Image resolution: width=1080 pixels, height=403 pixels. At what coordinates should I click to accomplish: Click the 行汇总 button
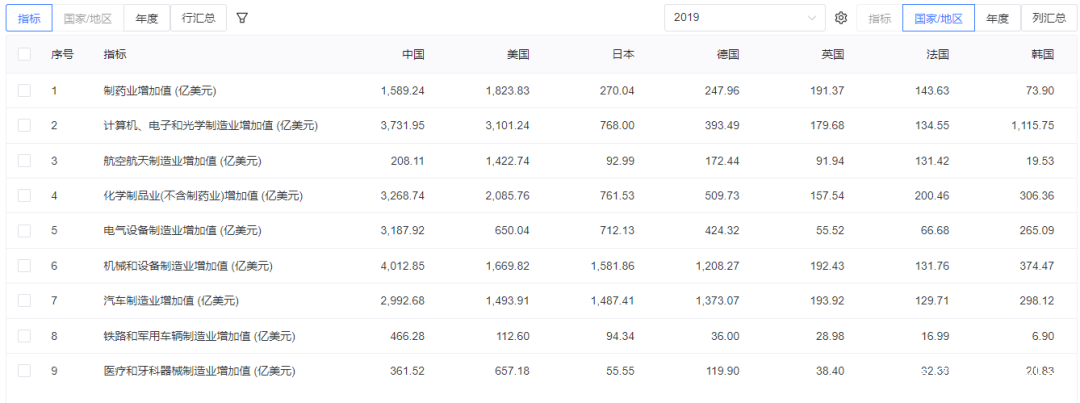(x=198, y=18)
